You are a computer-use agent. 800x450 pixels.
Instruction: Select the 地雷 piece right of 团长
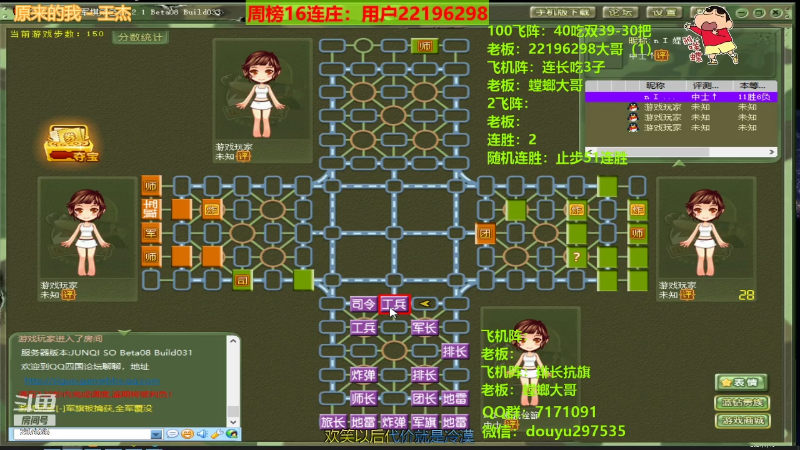click(455, 398)
